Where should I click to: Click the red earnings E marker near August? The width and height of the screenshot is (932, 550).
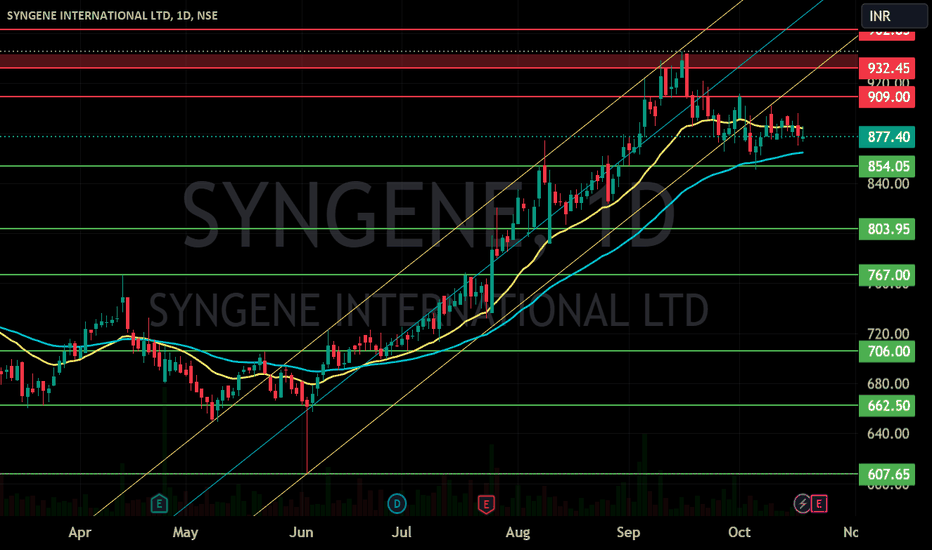coord(486,505)
